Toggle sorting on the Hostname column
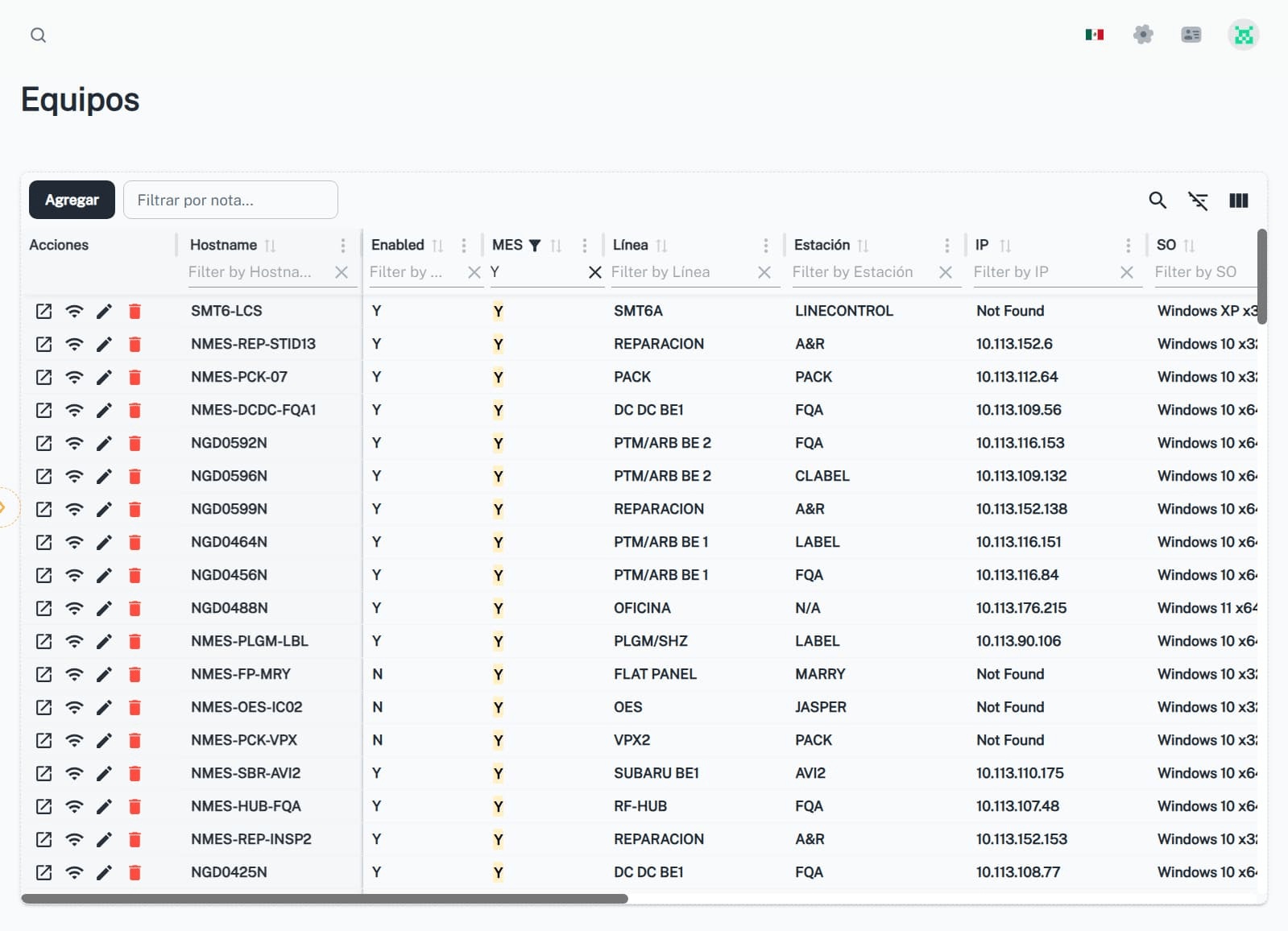Image resolution: width=1288 pixels, height=931 pixels. tap(271, 246)
